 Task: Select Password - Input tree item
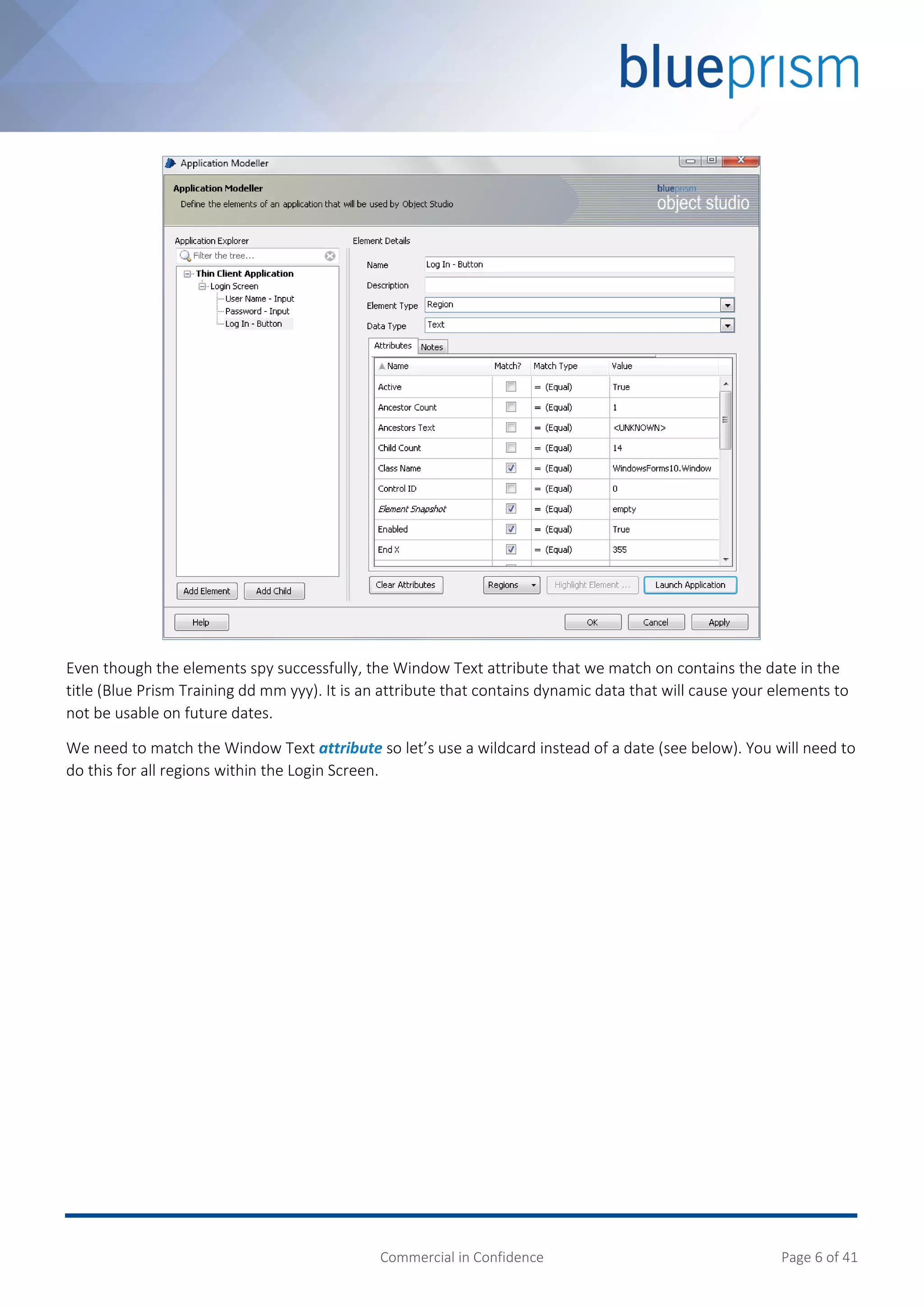[x=257, y=311]
